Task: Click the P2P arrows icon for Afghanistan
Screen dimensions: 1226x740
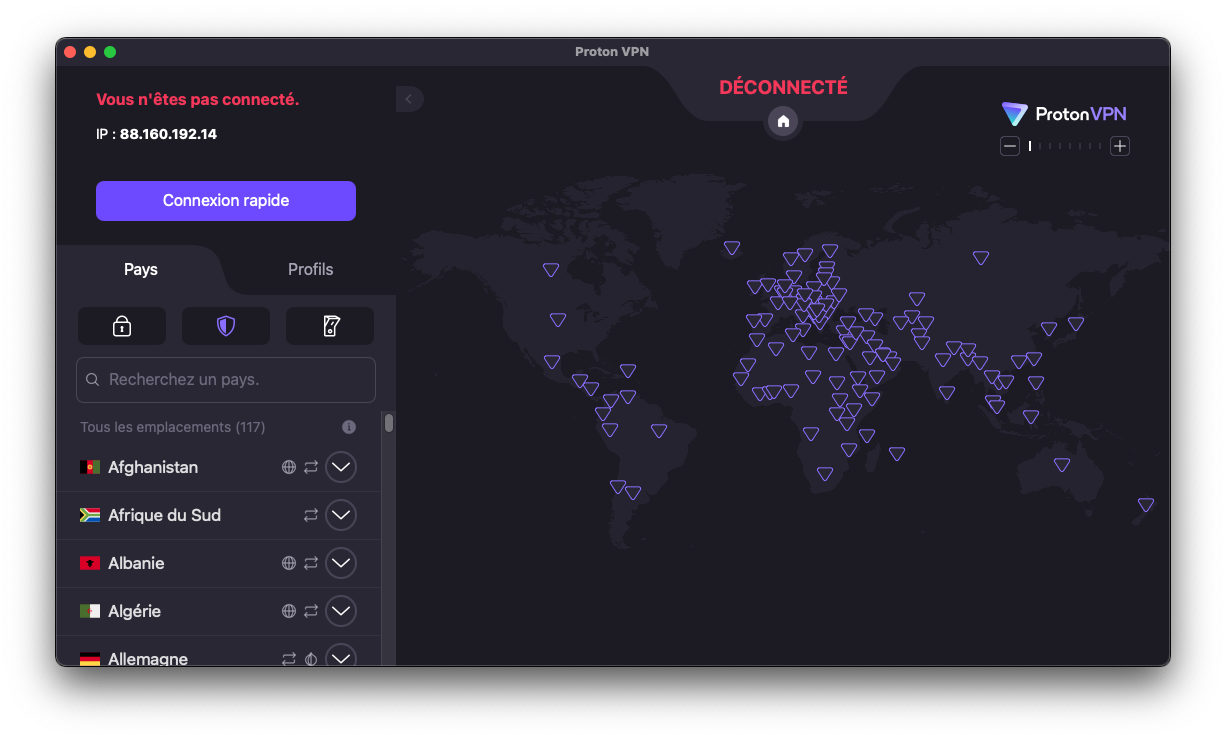Action: pyautogui.click(x=311, y=467)
